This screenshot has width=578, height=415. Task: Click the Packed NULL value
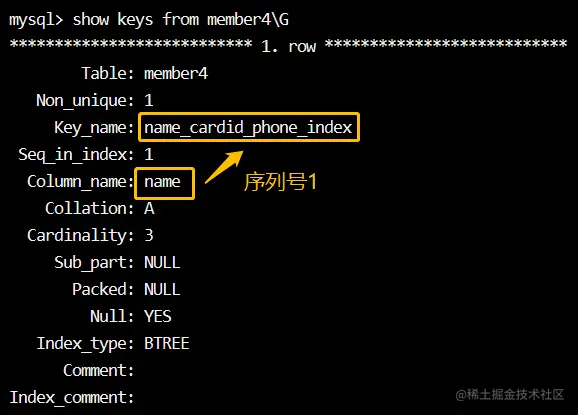(162, 289)
